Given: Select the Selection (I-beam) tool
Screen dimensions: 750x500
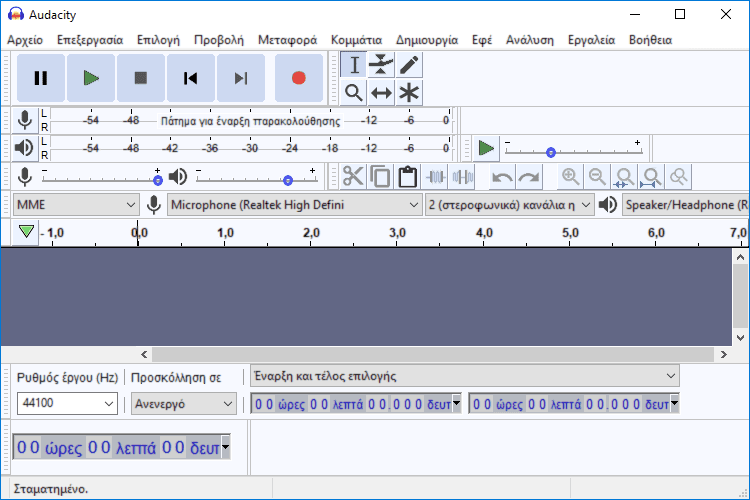Looking at the screenshot, I should (x=353, y=65).
